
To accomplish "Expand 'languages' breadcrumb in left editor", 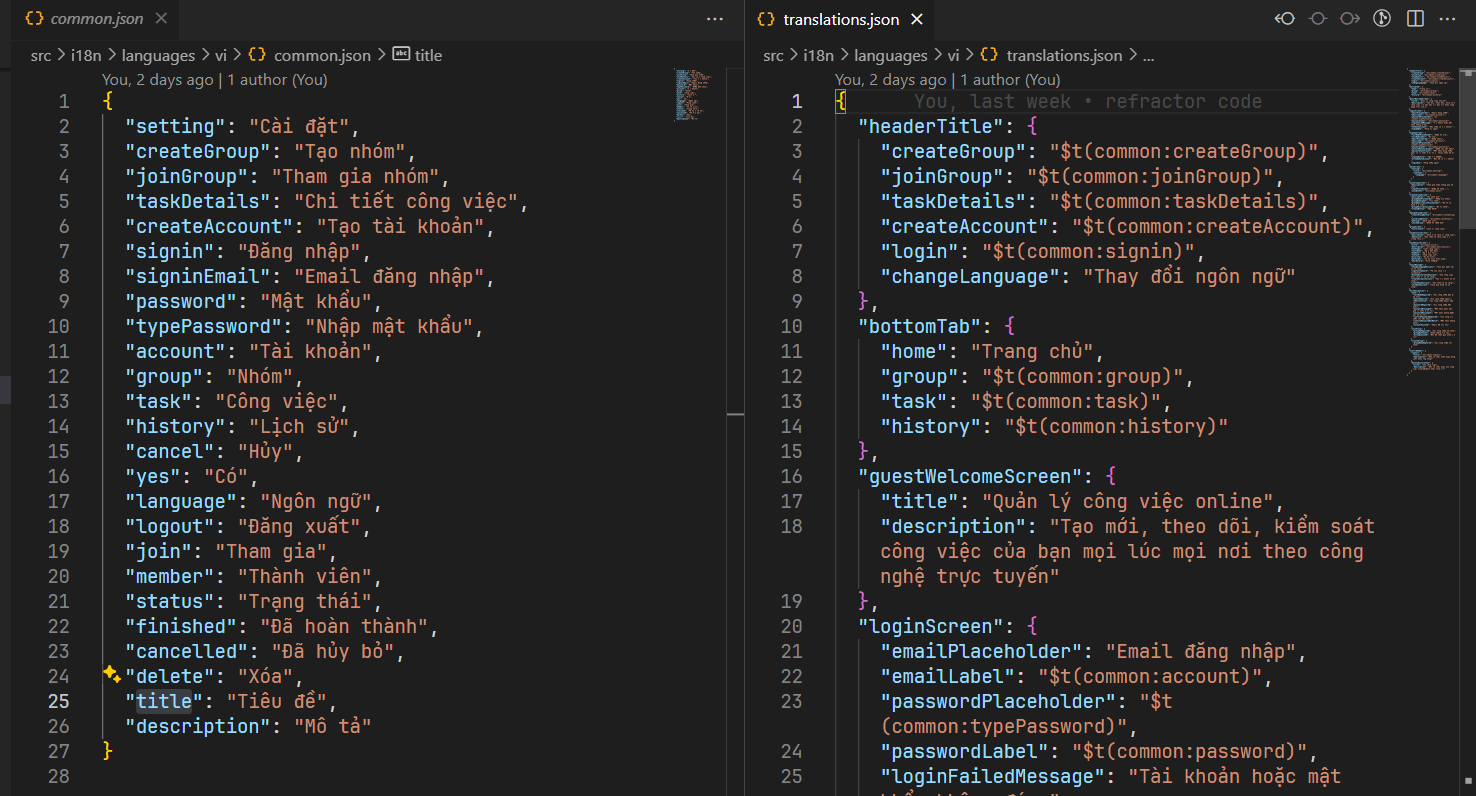I will coord(158,55).
